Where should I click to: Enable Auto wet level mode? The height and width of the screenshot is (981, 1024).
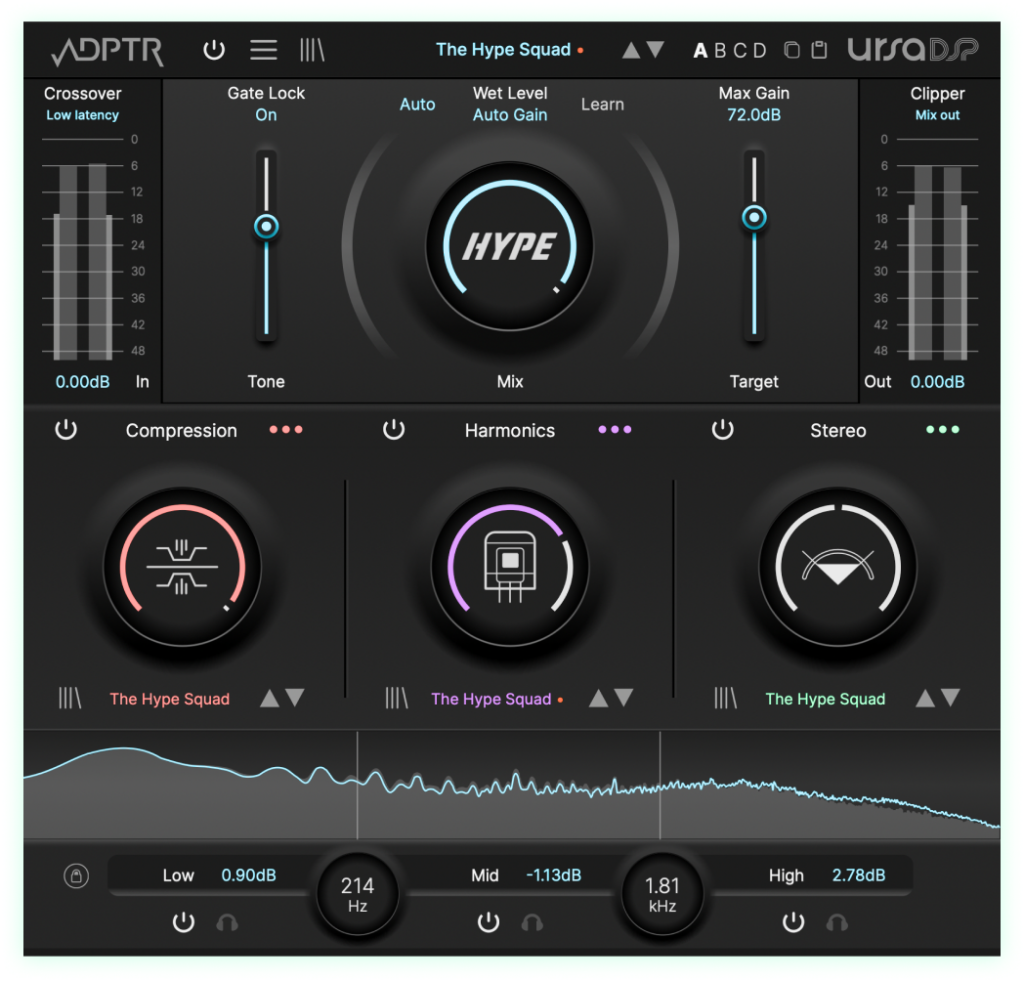pyautogui.click(x=417, y=105)
